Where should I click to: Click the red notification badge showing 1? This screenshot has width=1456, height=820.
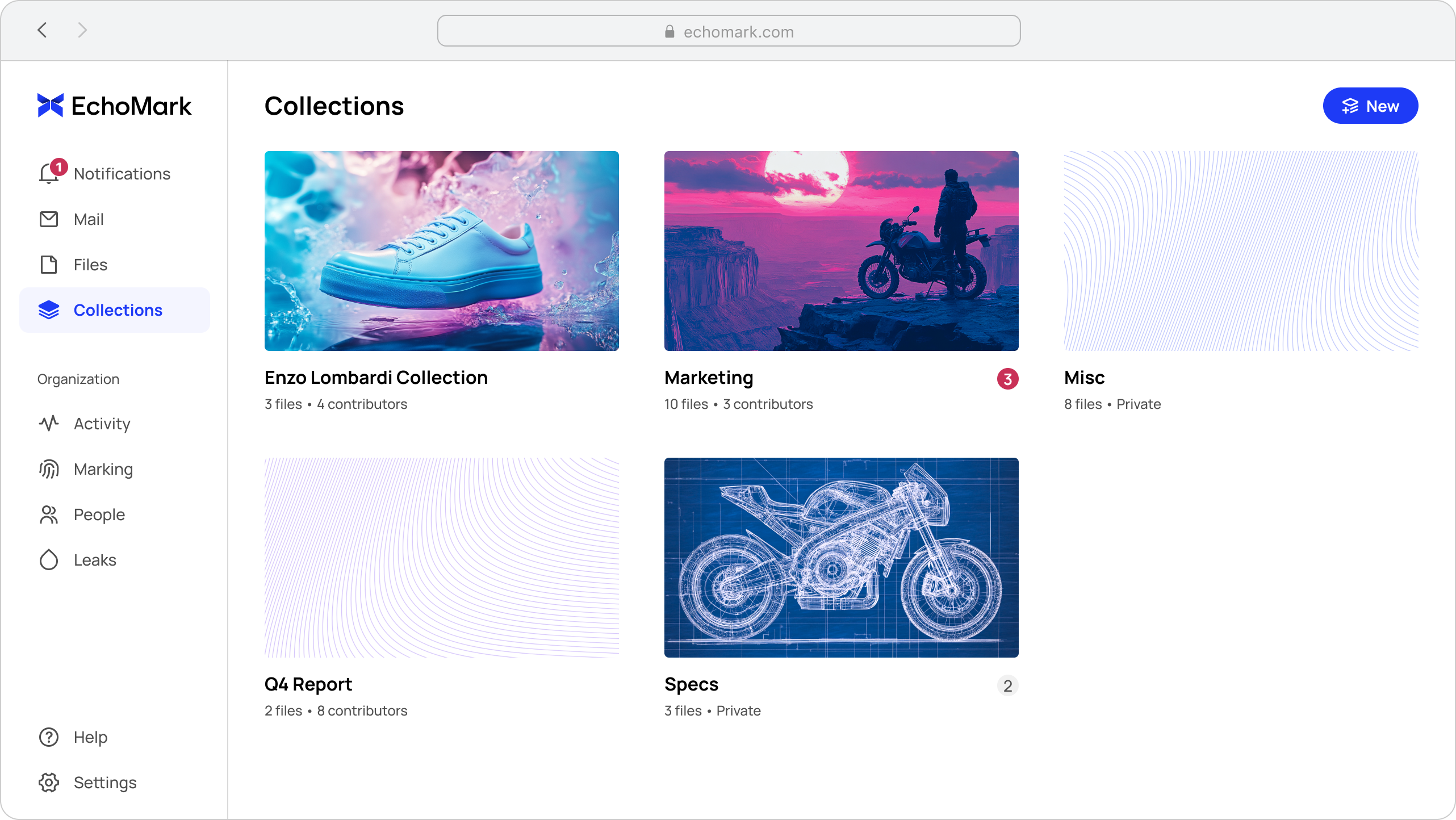58,167
